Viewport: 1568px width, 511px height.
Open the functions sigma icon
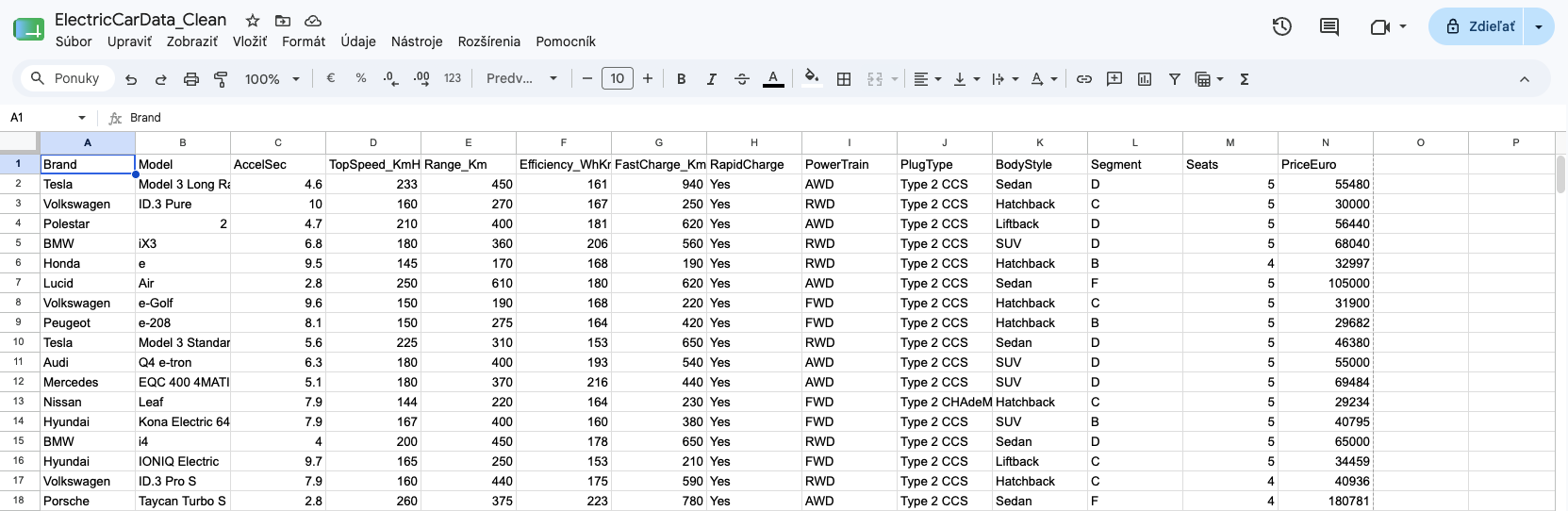1245,79
